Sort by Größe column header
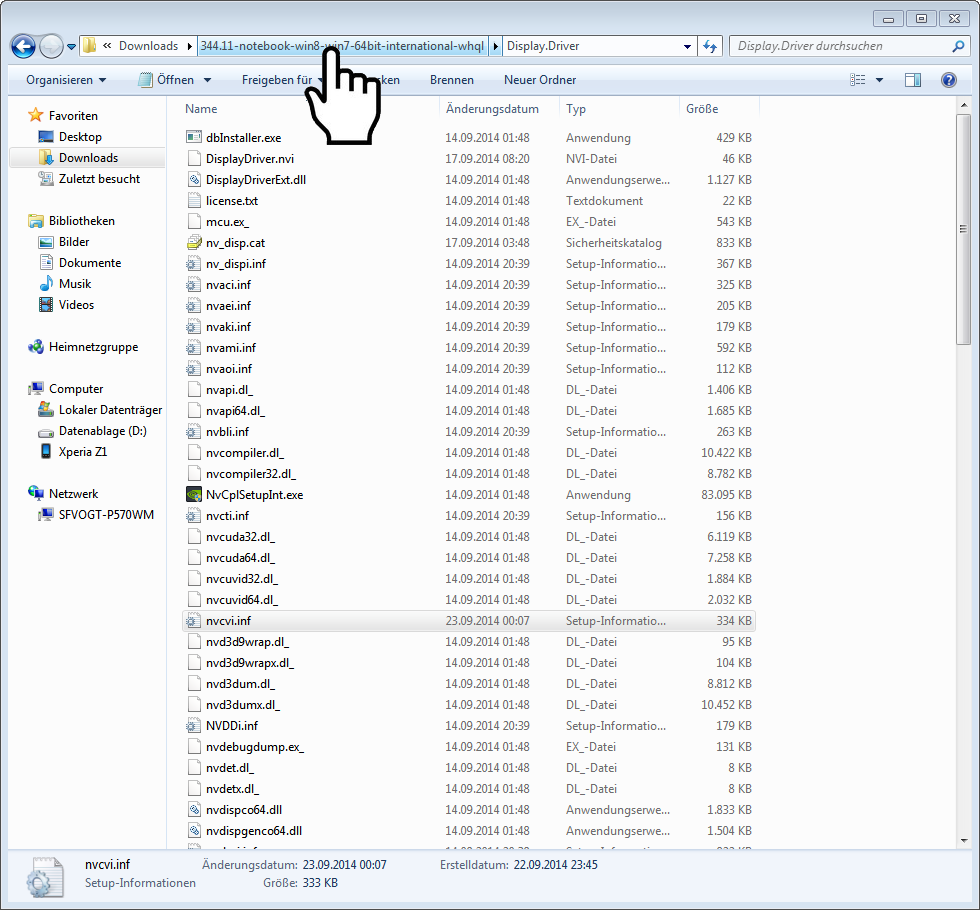This screenshot has height=910, width=980. 702,109
